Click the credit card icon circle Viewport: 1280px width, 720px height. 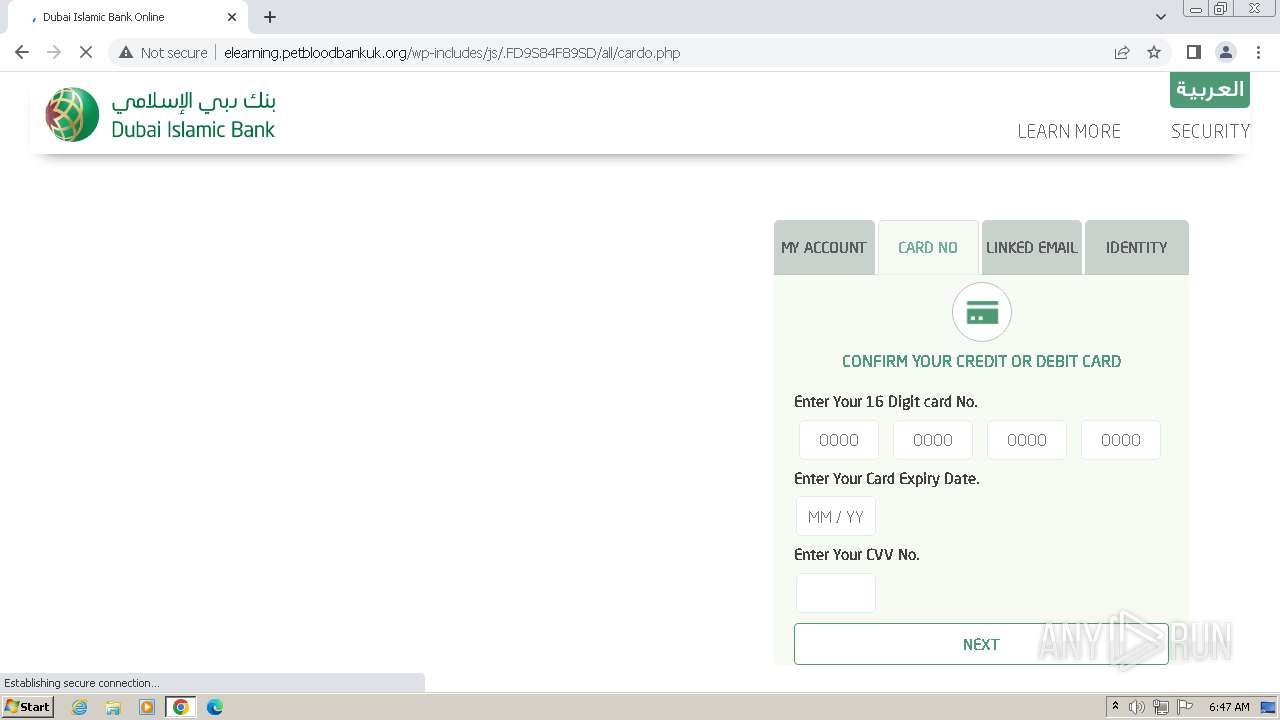coord(982,312)
